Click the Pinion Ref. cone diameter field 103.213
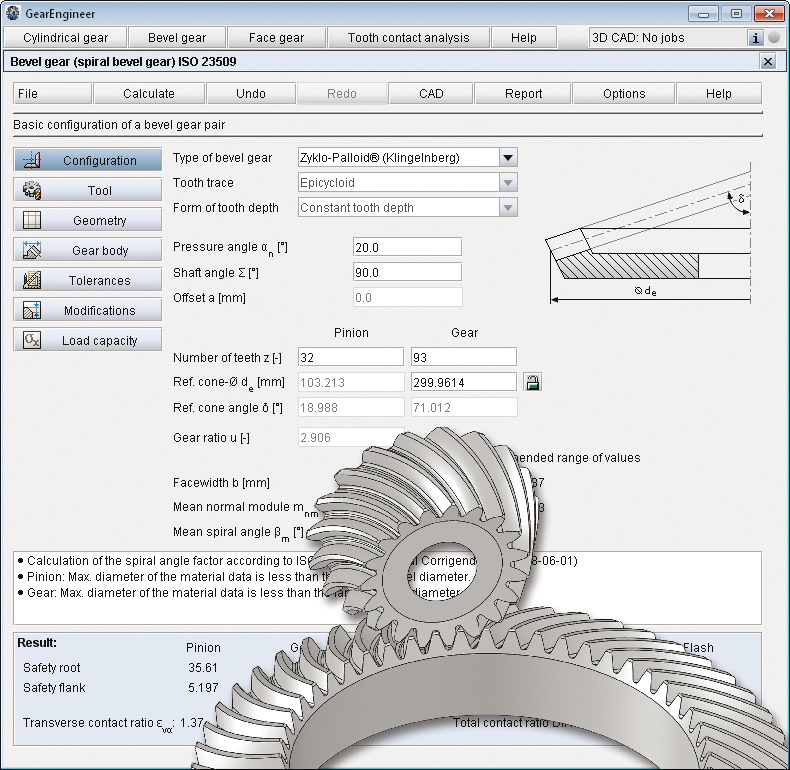790x770 pixels. pyautogui.click(x=351, y=382)
